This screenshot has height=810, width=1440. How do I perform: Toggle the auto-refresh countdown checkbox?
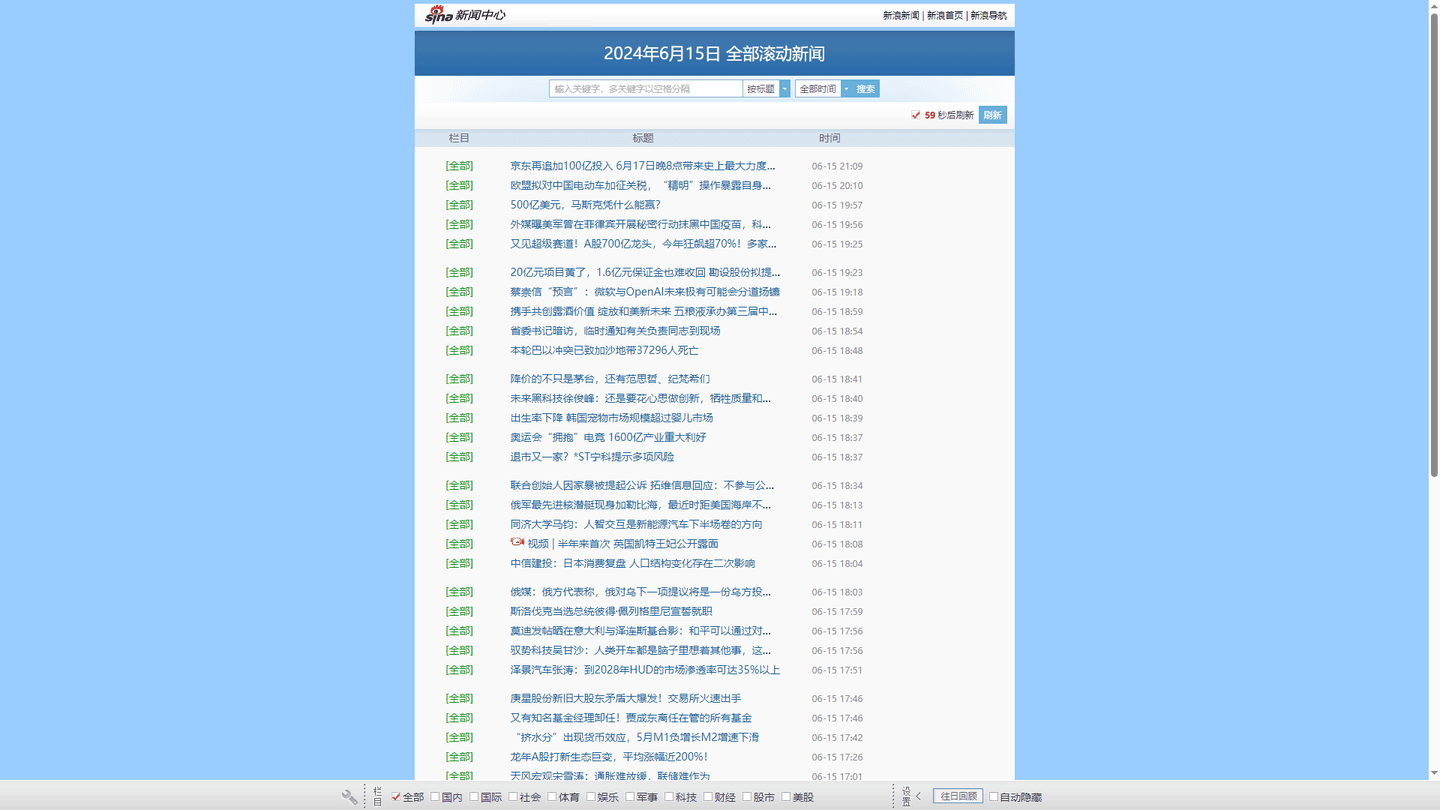[x=915, y=115]
